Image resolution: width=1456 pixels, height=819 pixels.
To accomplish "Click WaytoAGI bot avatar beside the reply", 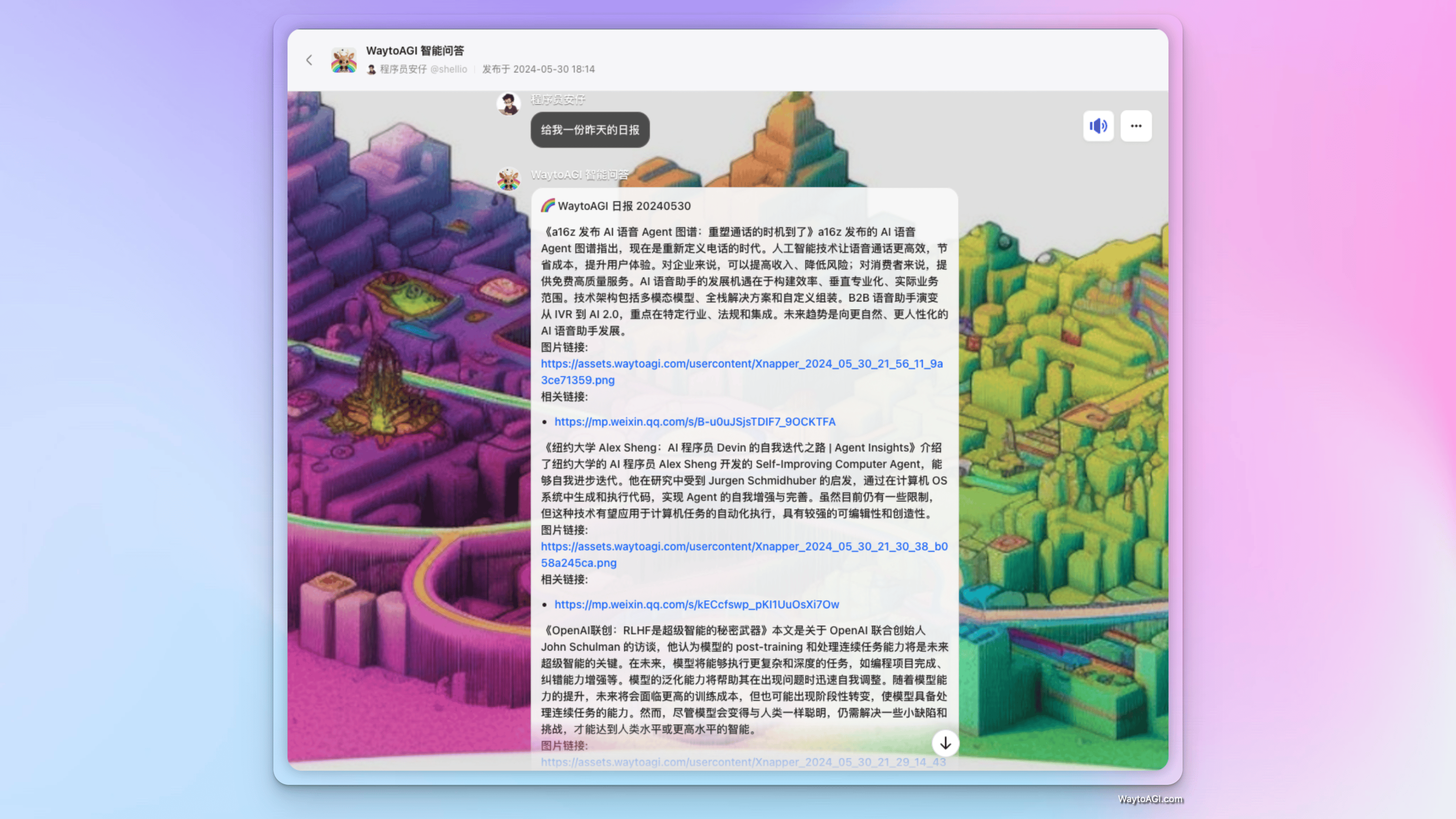I will [x=508, y=179].
